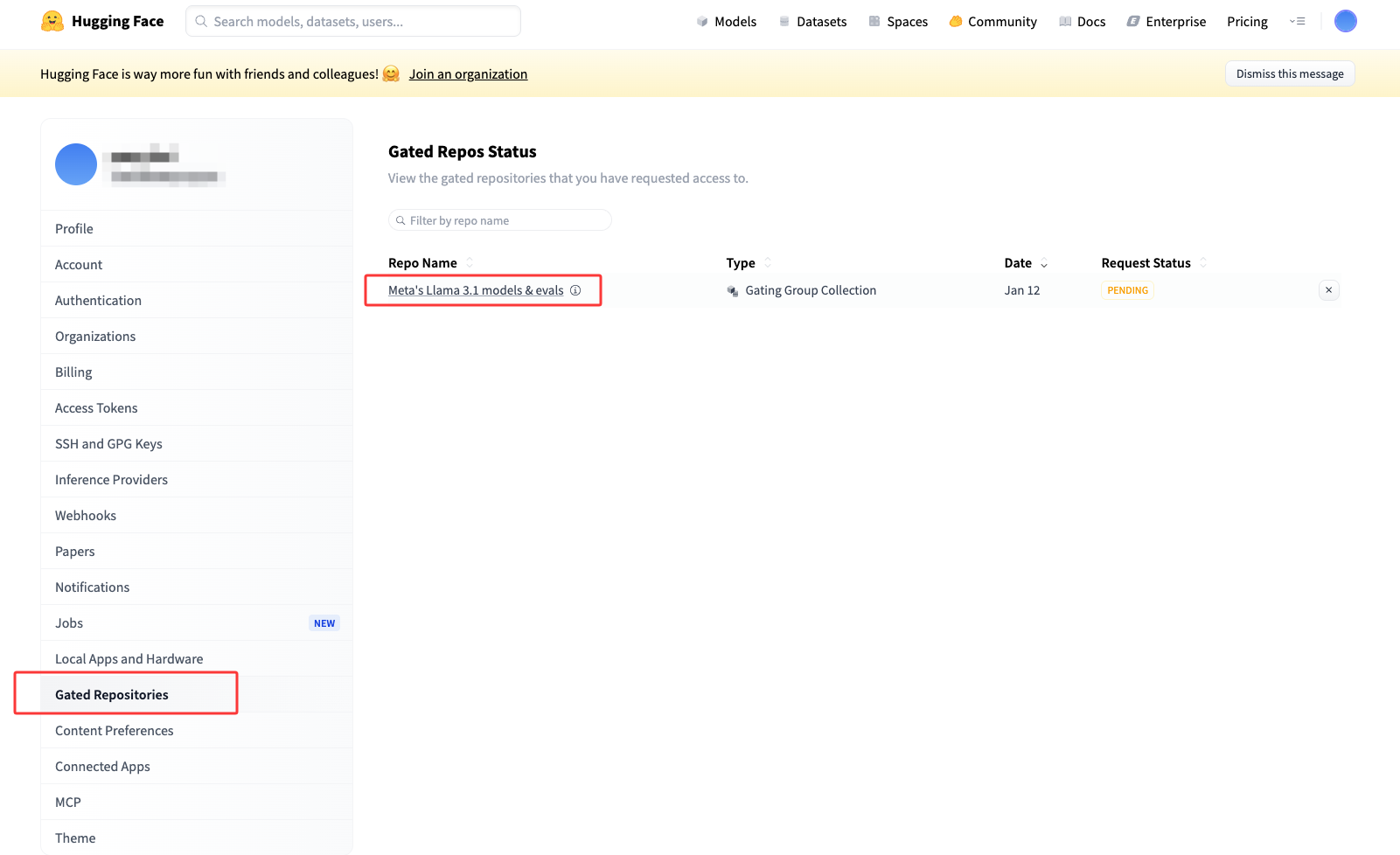The width and height of the screenshot is (1400, 855).
Task: Click the NEW badge beside Jobs
Action: coord(324,623)
